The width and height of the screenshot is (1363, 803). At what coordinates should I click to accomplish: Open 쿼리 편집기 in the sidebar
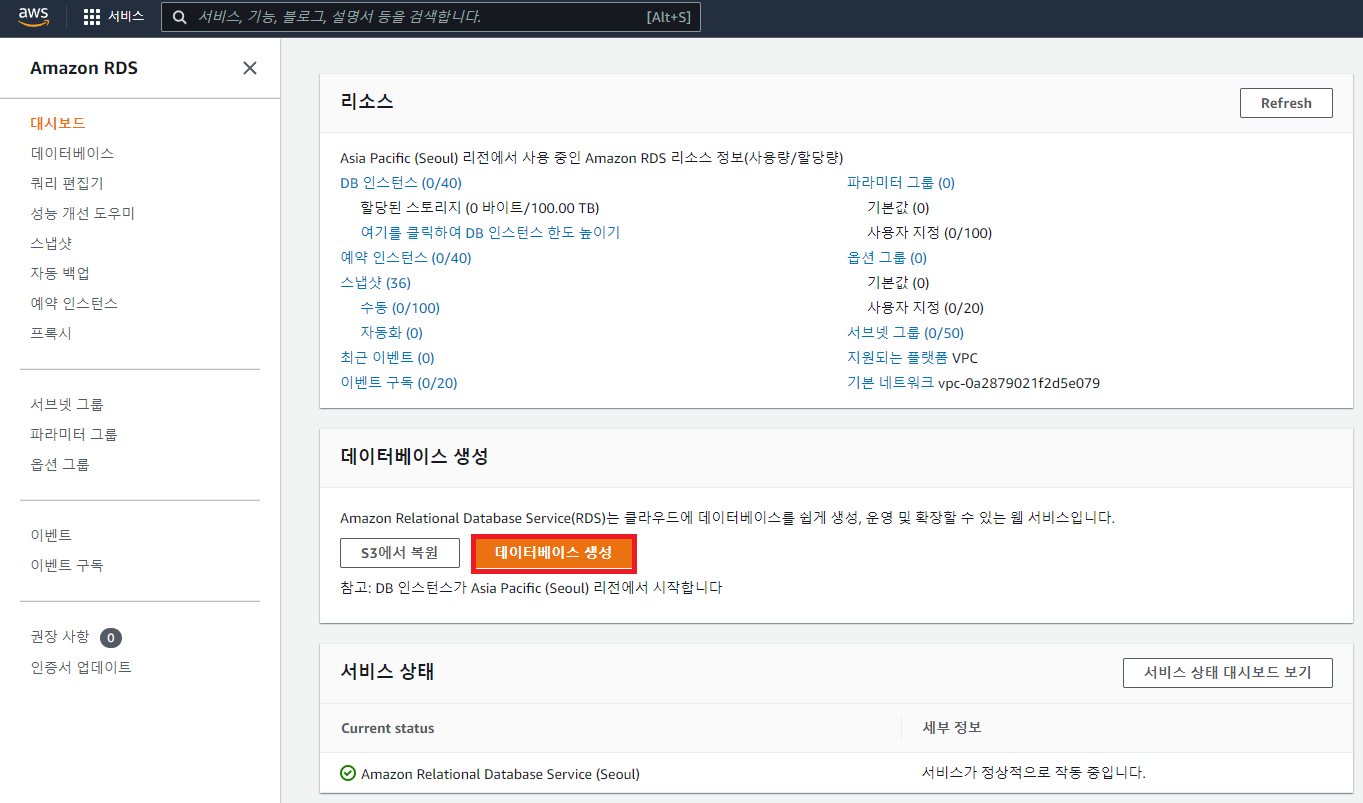pyautogui.click(x=67, y=183)
